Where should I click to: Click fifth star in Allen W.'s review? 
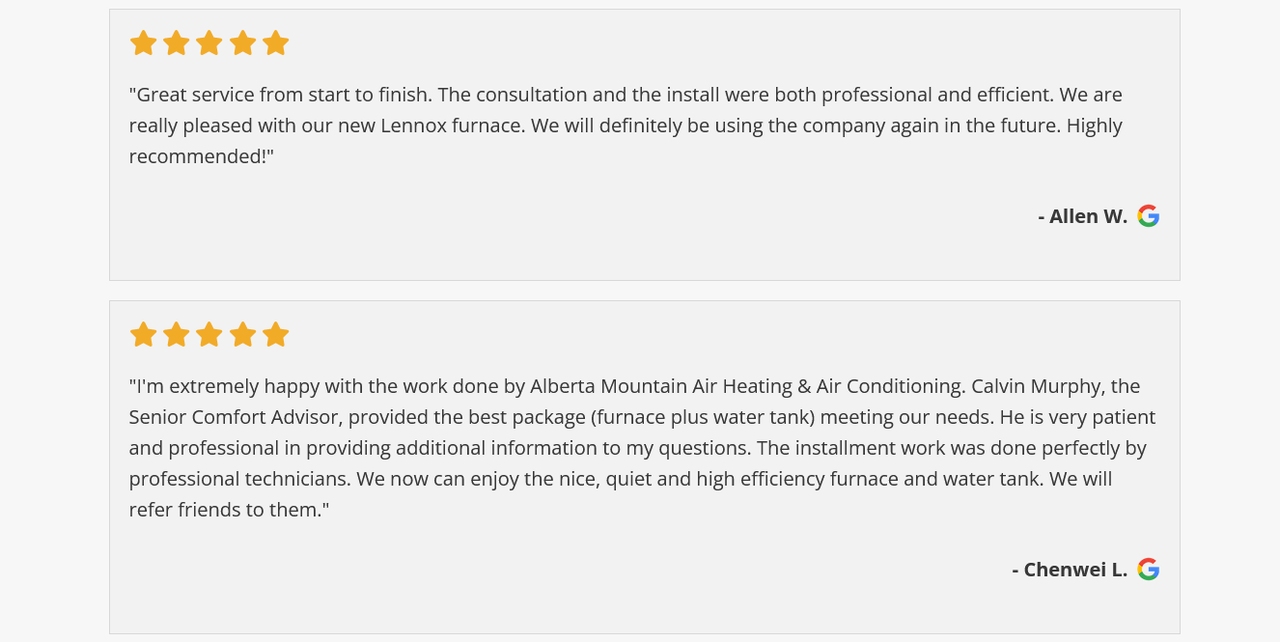tap(276, 43)
